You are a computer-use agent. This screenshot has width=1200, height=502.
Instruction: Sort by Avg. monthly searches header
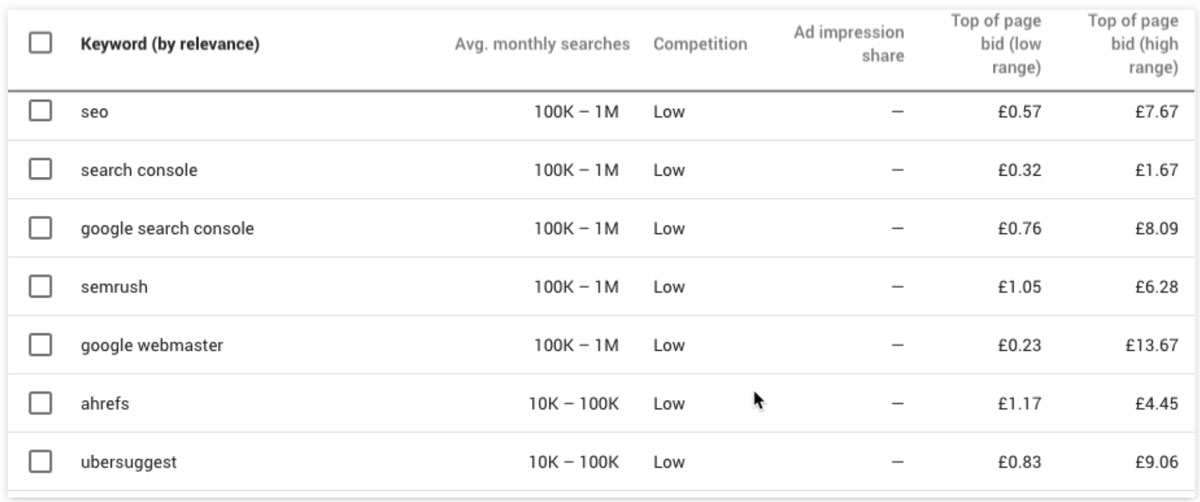pyautogui.click(x=542, y=44)
